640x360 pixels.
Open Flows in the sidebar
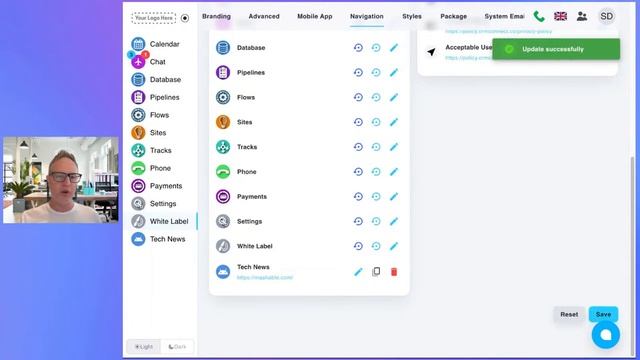point(150,115)
